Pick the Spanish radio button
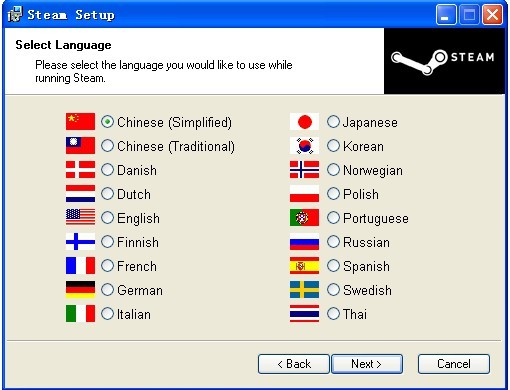The image size is (510, 390). [333, 266]
